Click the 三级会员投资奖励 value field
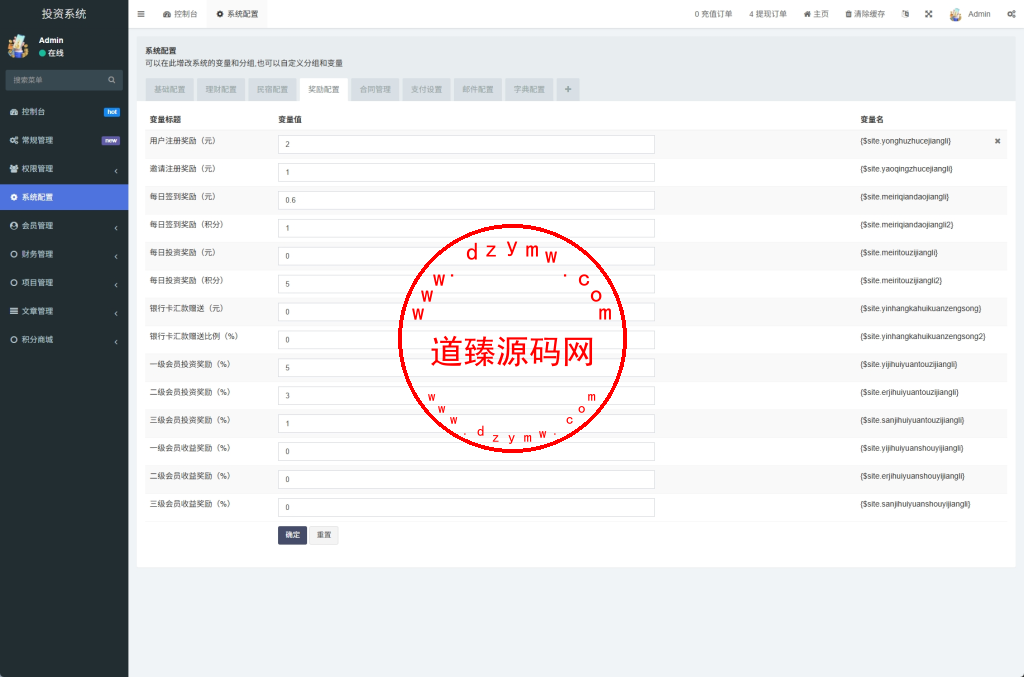Viewport: 1024px width, 677px height. (x=466, y=424)
